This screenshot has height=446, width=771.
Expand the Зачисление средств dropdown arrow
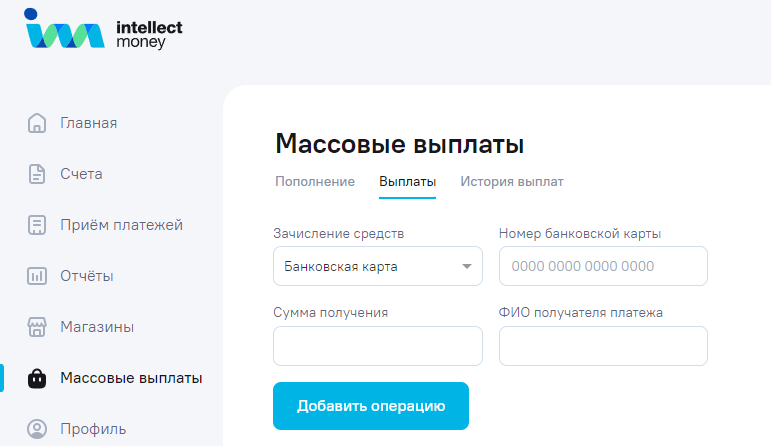tap(467, 267)
